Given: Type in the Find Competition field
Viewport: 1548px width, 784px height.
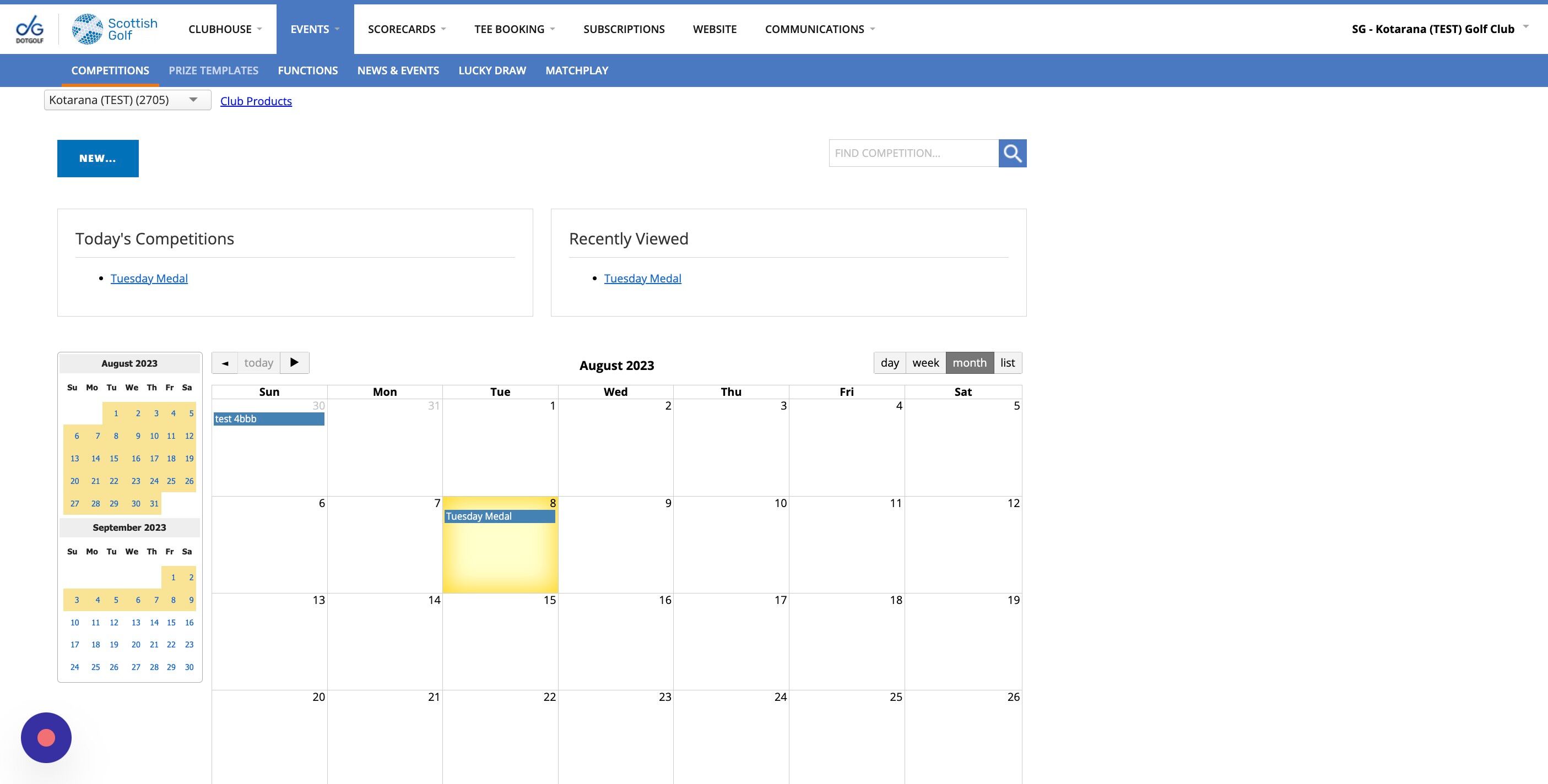Looking at the screenshot, I should point(913,153).
